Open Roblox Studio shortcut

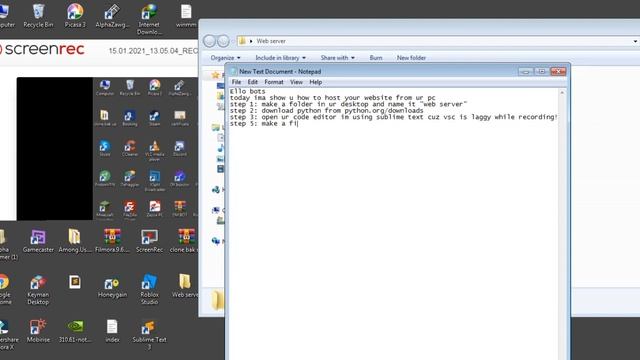coord(149,289)
